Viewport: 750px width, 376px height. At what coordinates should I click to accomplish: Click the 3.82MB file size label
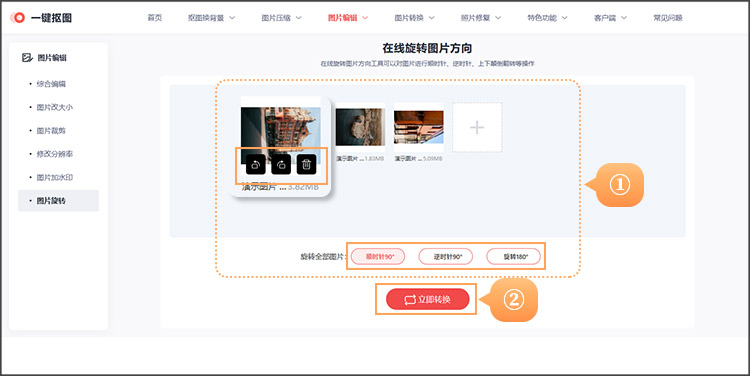(303, 188)
